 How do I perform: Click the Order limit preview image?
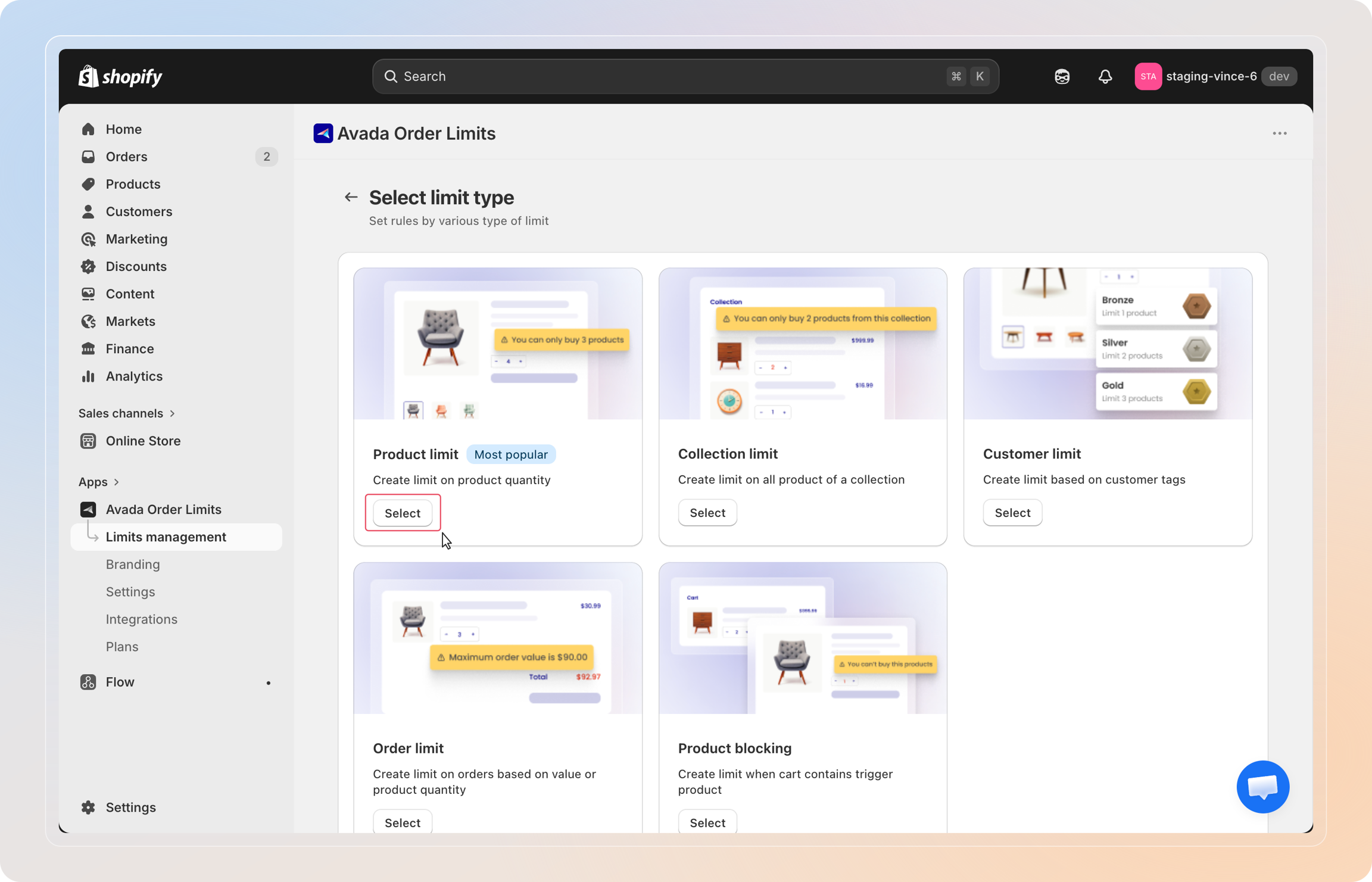(498, 638)
